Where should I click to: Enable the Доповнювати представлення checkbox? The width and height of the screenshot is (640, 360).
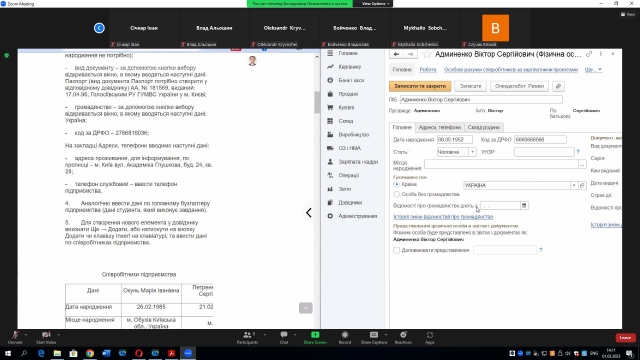coord(396,250)
